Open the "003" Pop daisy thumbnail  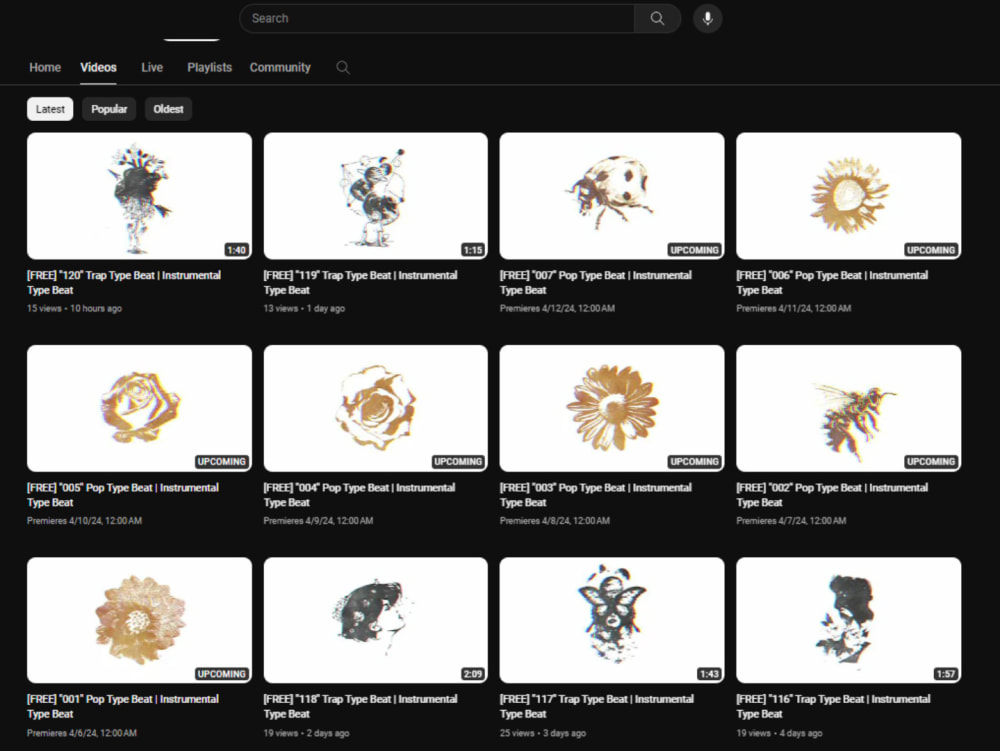coord(612,408)
